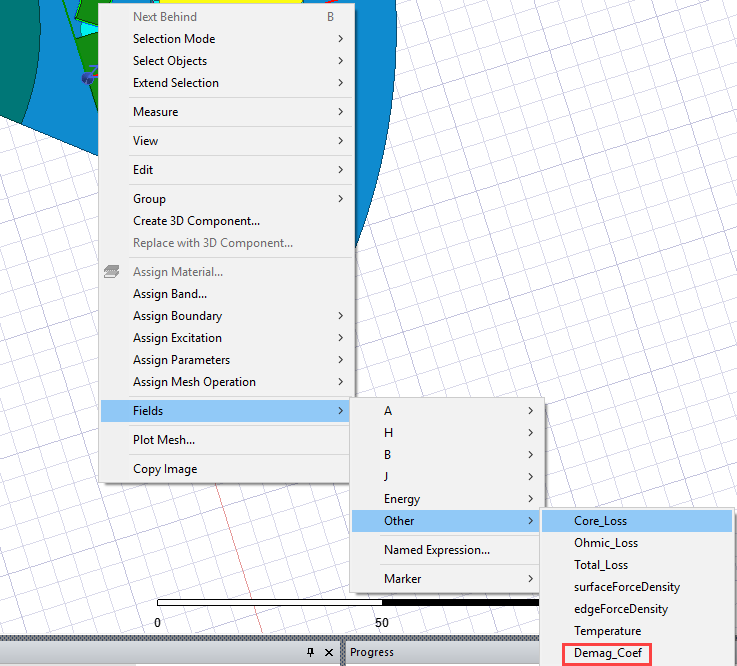Plot the Temperature field

coord(637,631)
